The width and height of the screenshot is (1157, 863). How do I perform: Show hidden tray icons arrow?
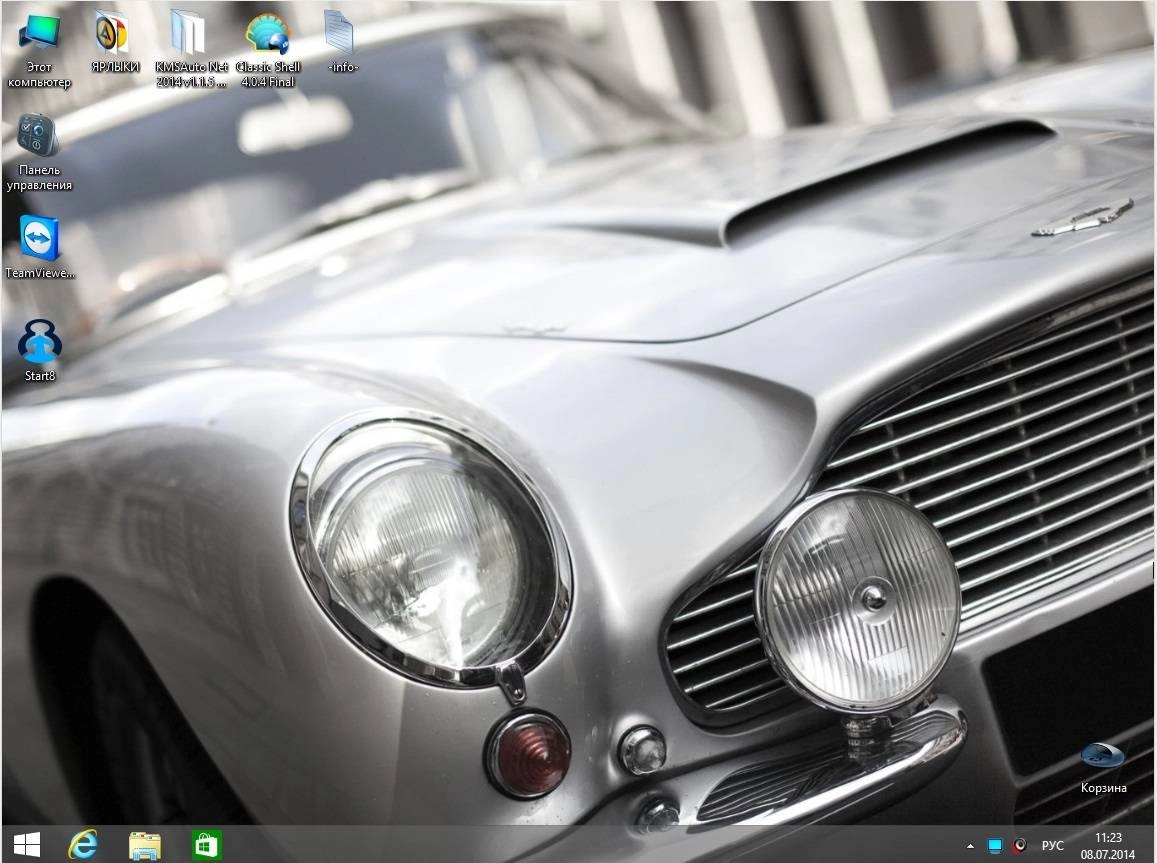click(970, 846)
